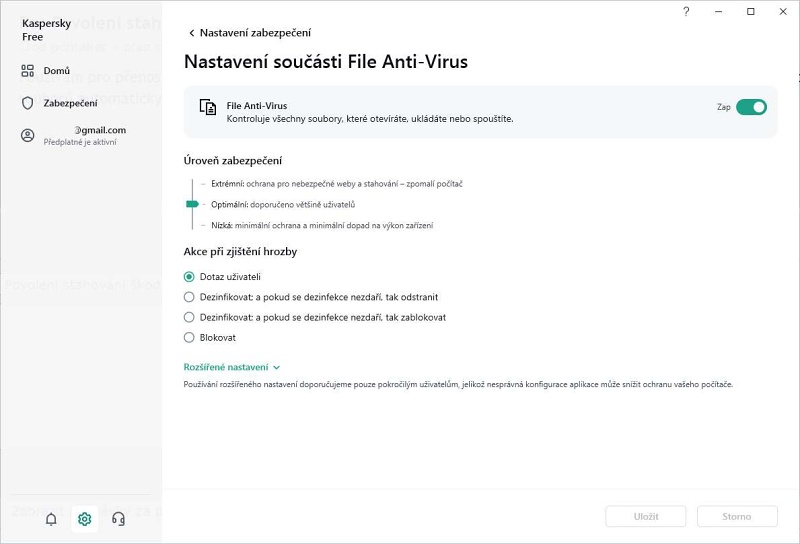Viewport: 800px width, 544px height.
Task: Click the Uložit button
Action: pyautogui.click(x=645, y=516)
